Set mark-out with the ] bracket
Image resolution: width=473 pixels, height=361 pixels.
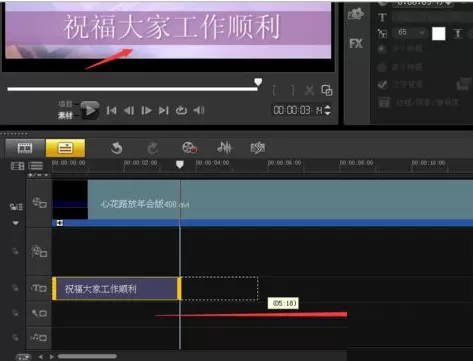click(x=292, y=90)
